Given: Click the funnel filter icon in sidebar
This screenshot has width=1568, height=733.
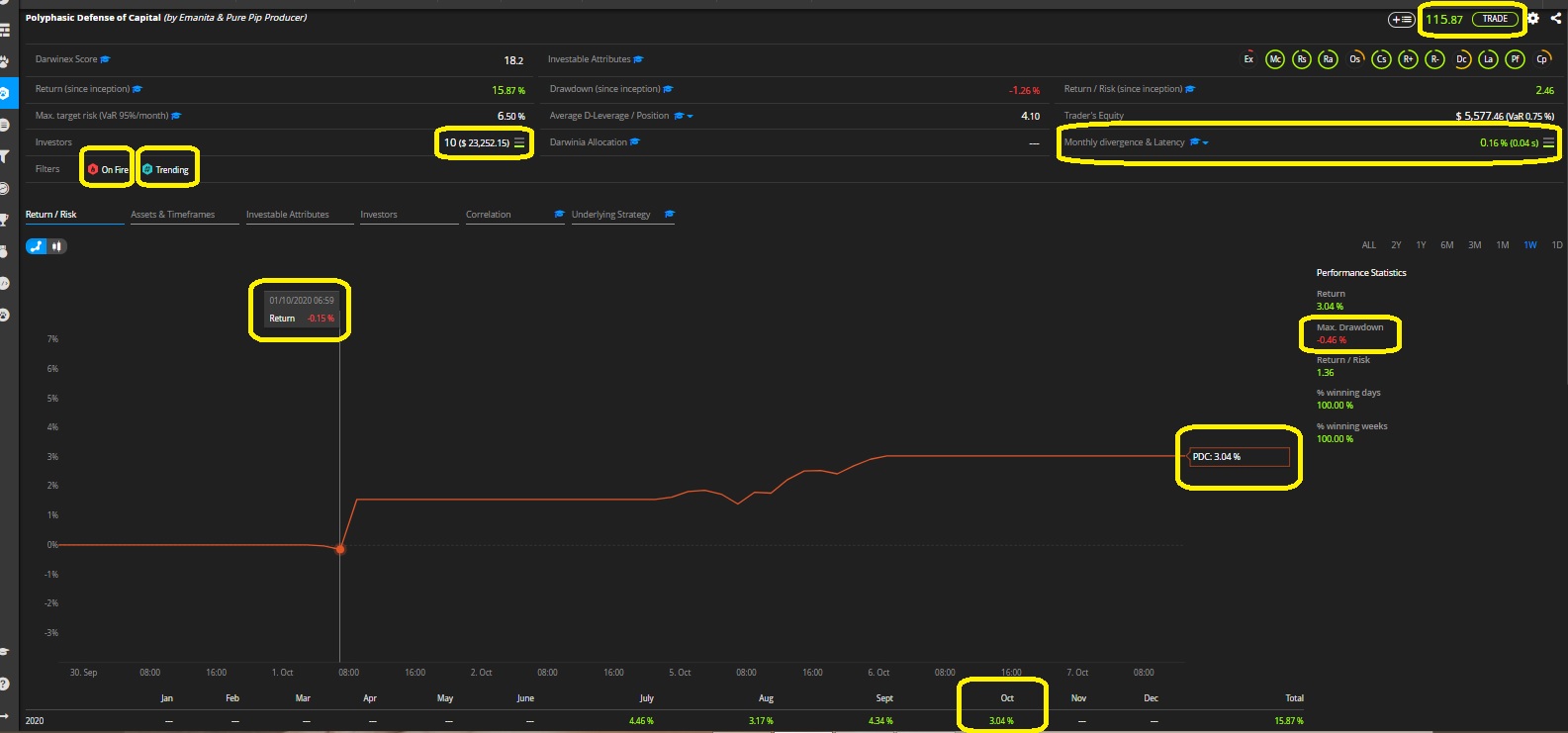Looking at the screenshot, I should click(5, 156).
